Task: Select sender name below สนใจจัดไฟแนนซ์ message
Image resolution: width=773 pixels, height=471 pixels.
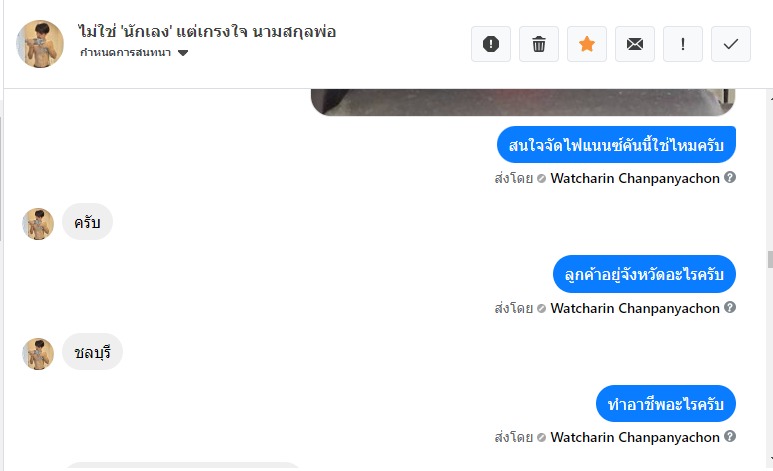Action: (x=635, y=178)
